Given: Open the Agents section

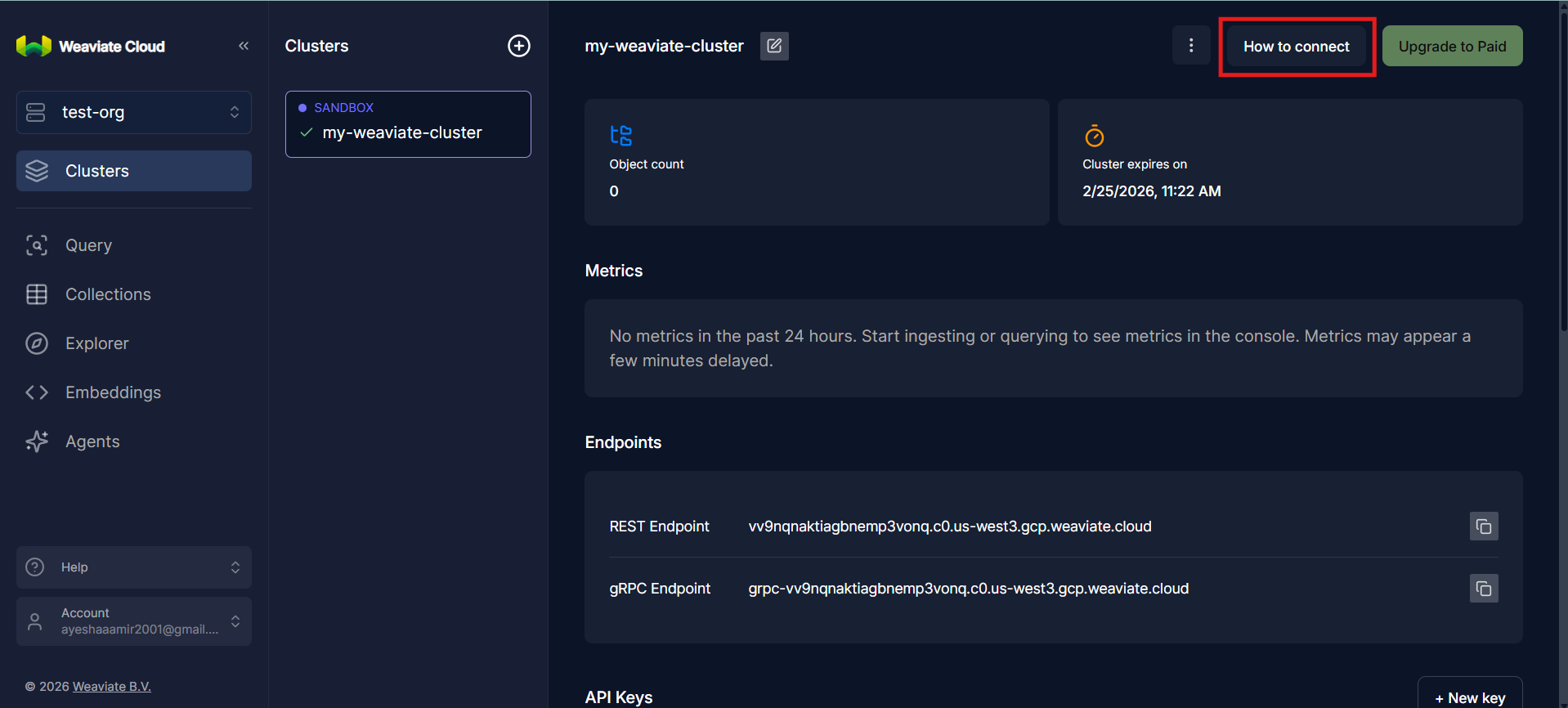Looking at the screenshot, I should tap(92, 441).
